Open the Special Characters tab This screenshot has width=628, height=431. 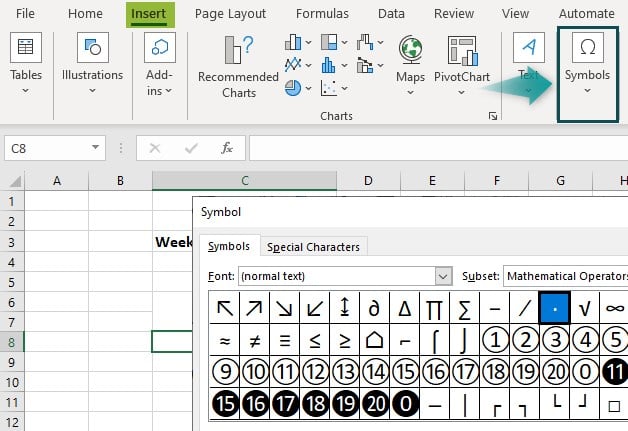[x=314, y=247]
